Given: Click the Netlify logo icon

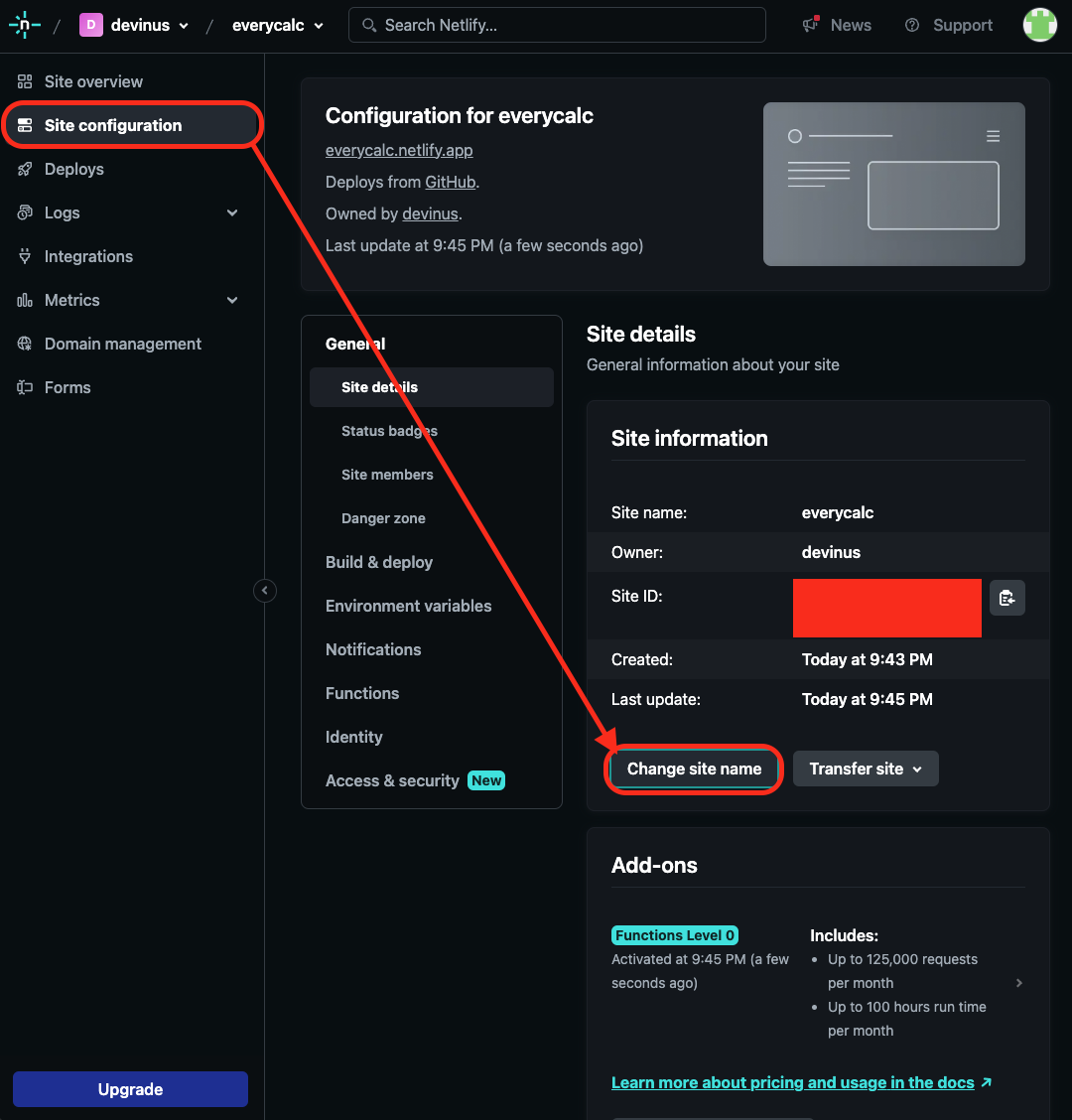Looking at the screenshot, I should pyautogui.click(x=24, y=25).
